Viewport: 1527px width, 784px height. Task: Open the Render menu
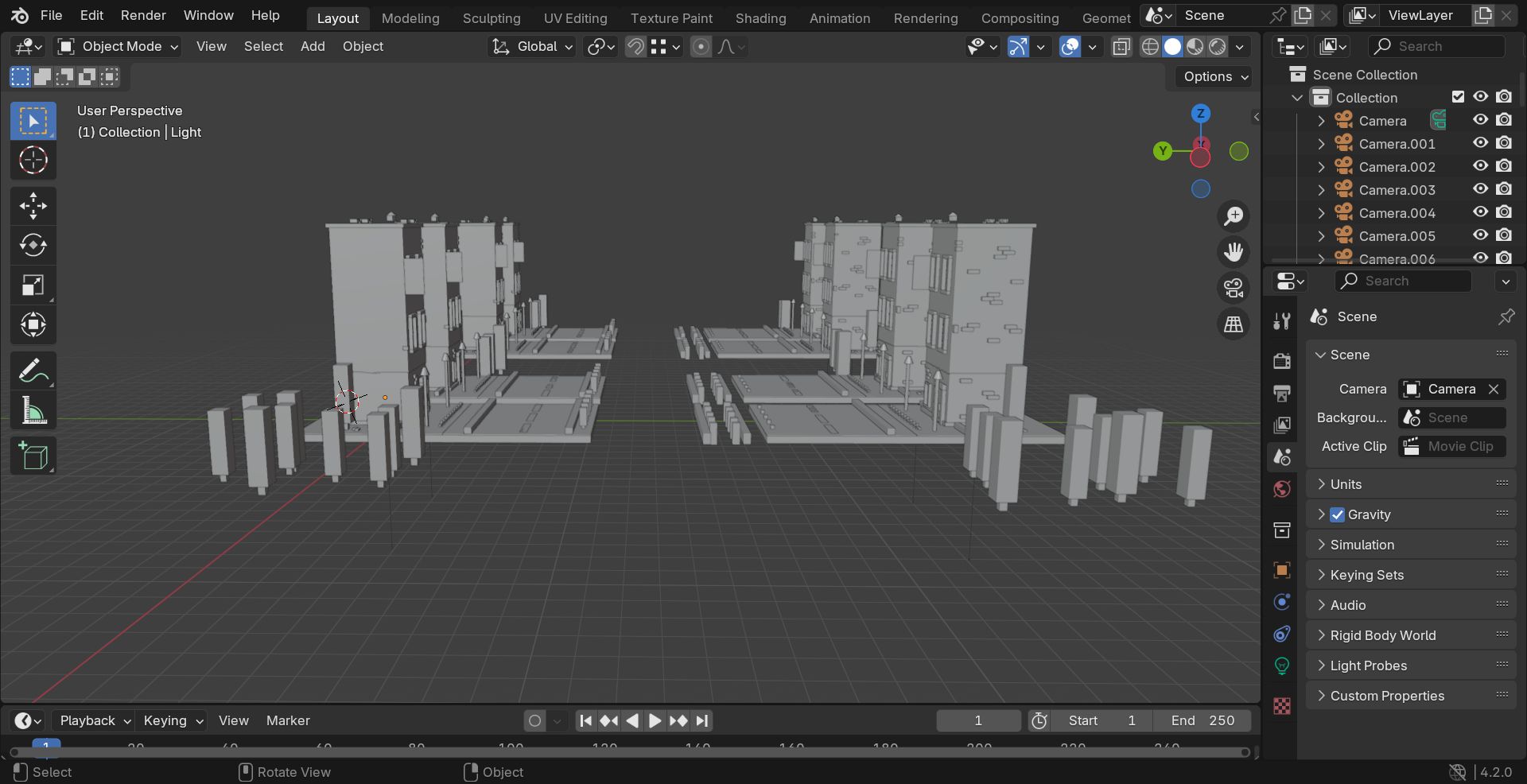click(x=143, y=15)
